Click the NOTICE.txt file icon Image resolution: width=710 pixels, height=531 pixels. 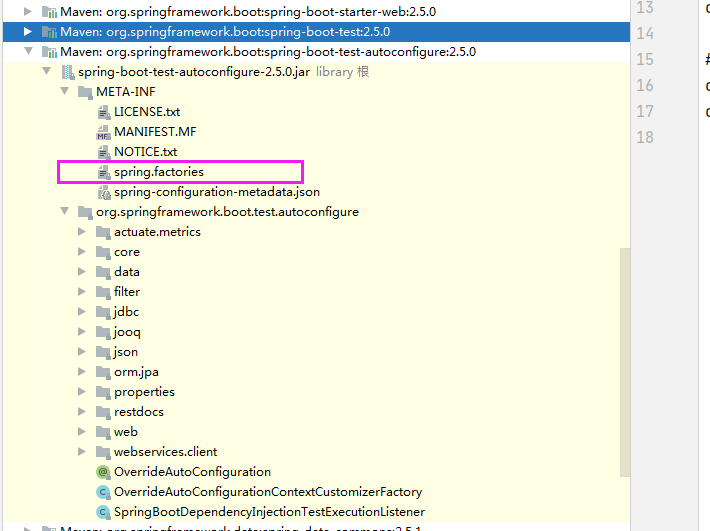point(104,152)
